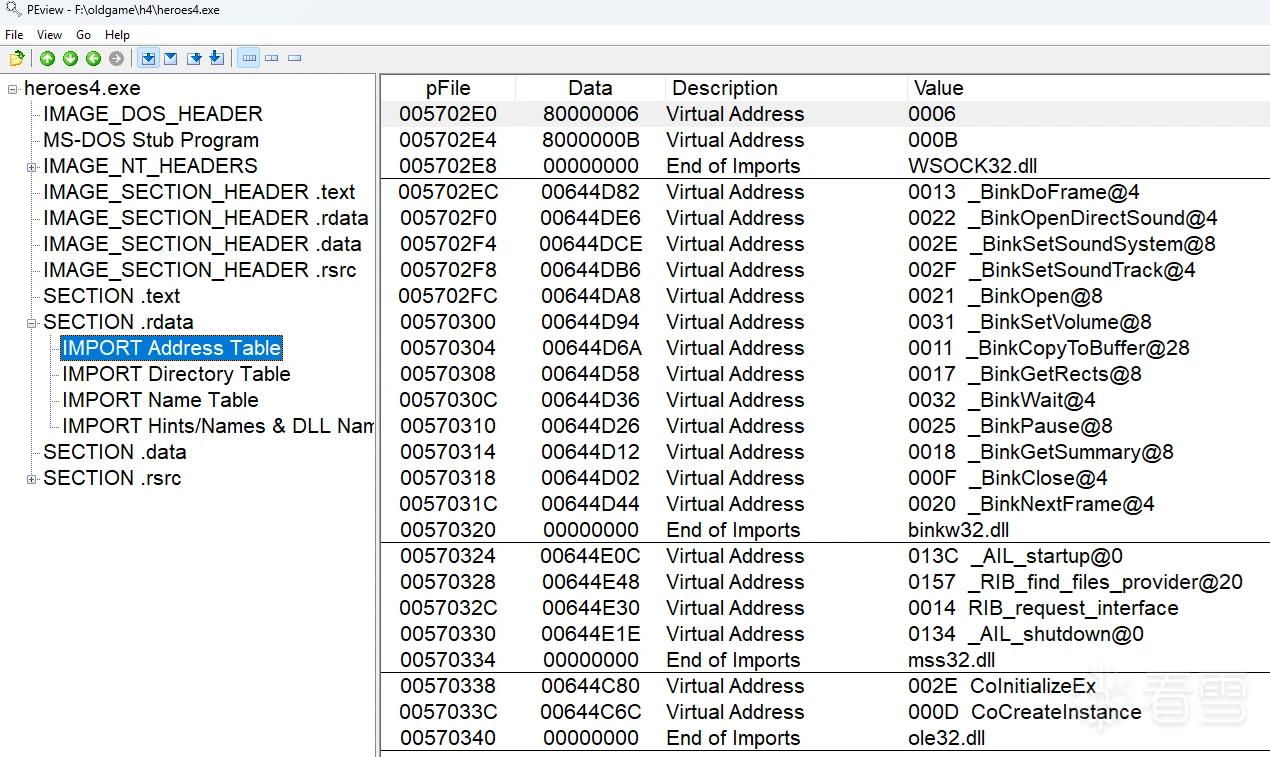1270x757 pixels.
Task: Open the View menu
Action: [49, 35]
